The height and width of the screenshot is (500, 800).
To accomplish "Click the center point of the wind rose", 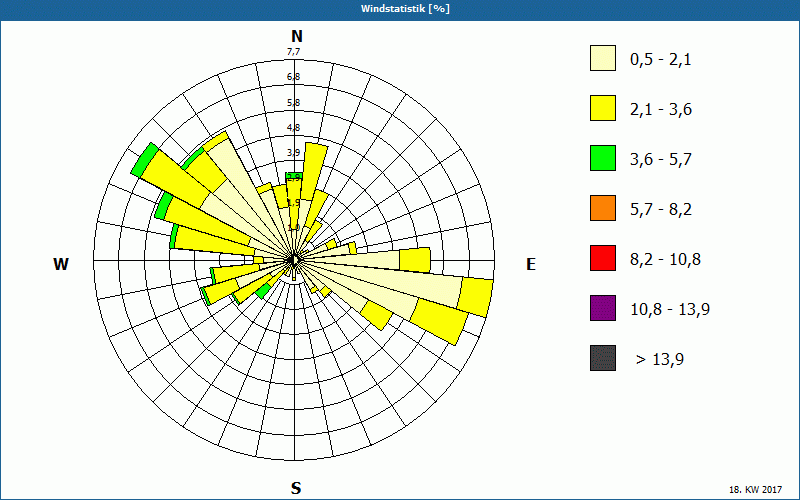I will pos(294,260).
